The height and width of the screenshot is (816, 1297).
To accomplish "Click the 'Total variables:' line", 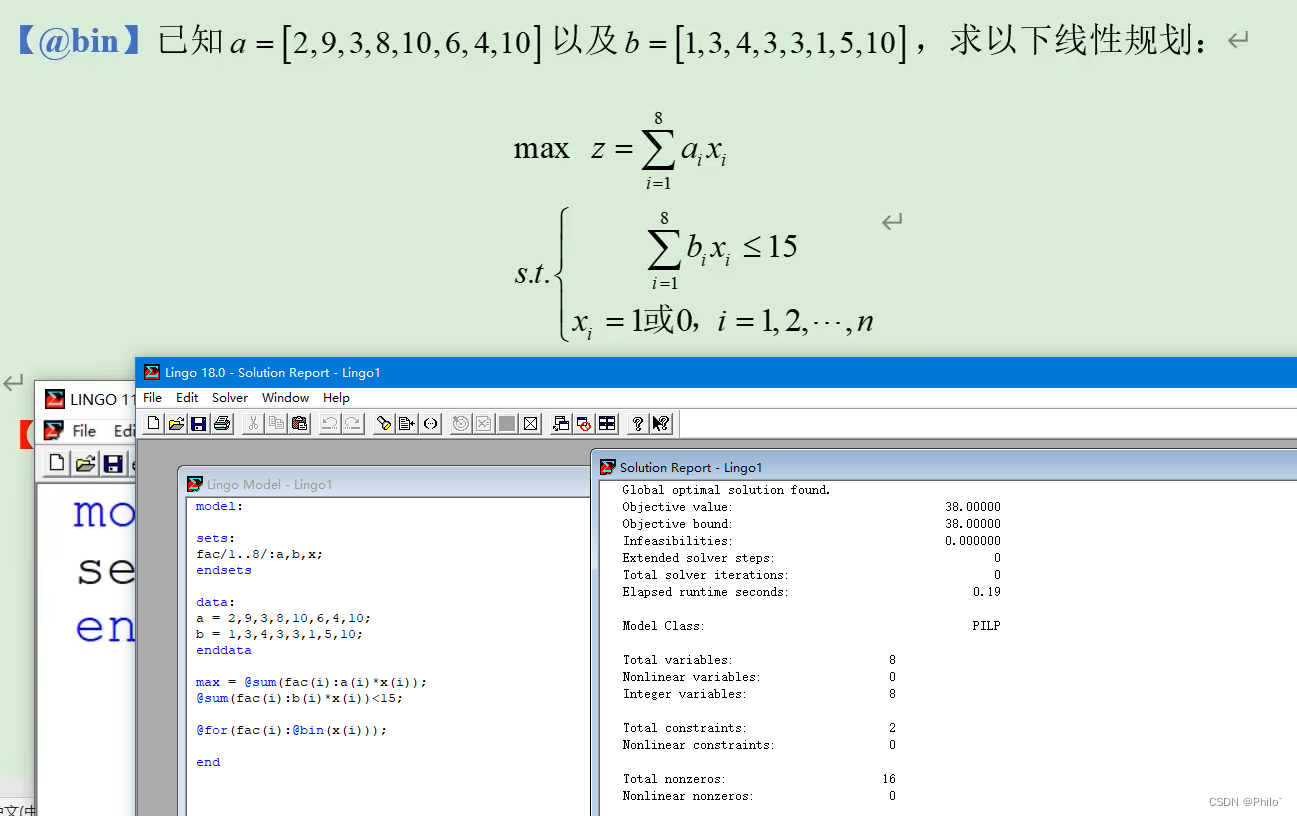I will (x=759, y=660).
